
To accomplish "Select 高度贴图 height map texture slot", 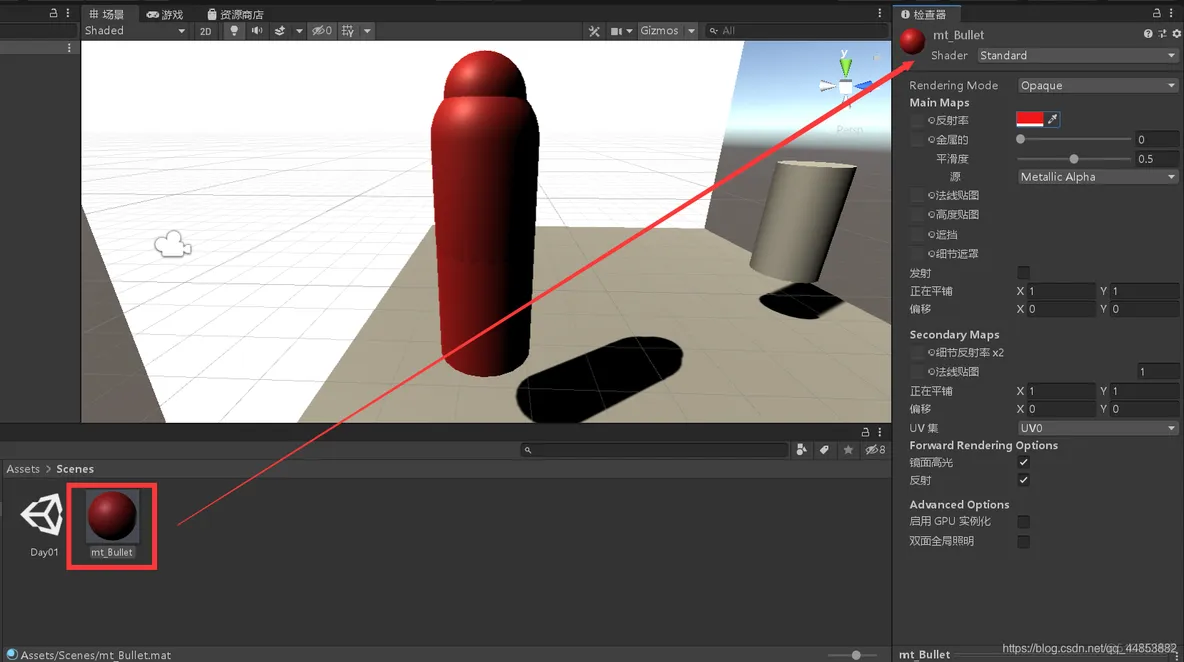I will (917, 214).
